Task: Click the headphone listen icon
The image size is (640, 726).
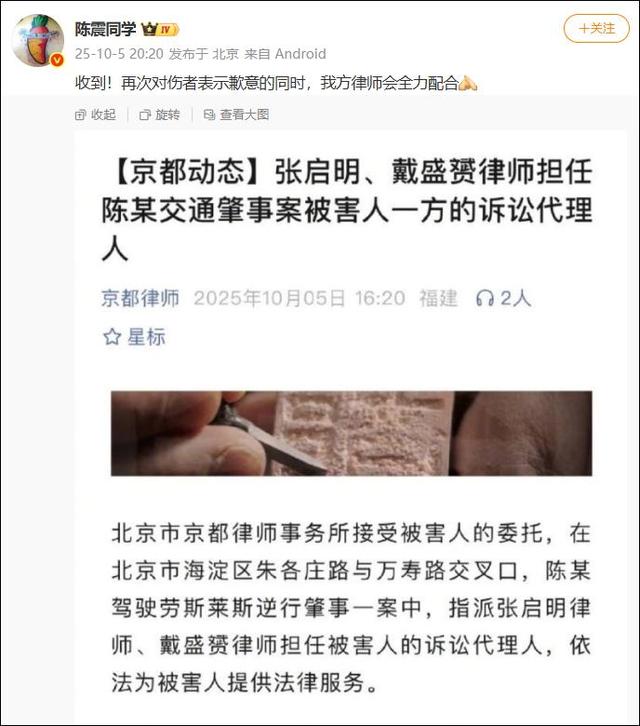Action: (x=485, y=298)
